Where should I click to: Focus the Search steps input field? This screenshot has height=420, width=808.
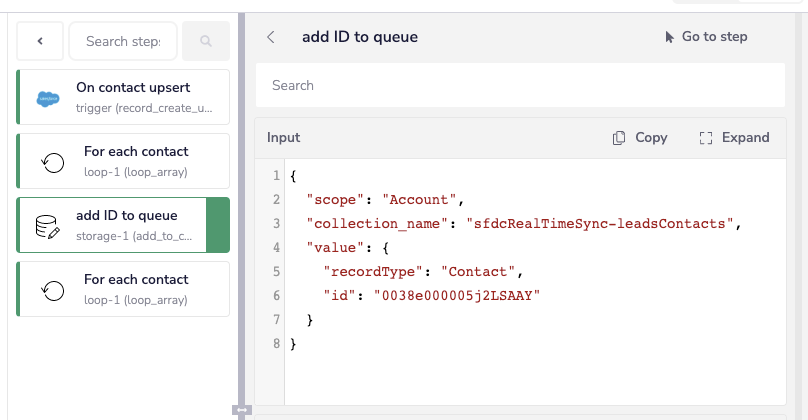coord(123,41)
